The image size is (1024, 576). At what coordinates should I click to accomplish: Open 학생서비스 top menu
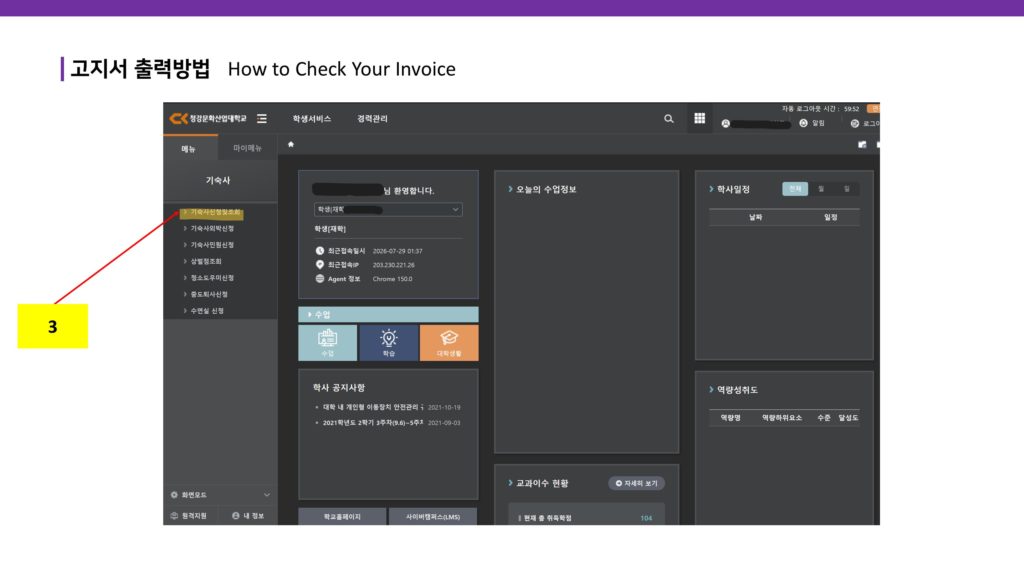click(x=312, y=119)
